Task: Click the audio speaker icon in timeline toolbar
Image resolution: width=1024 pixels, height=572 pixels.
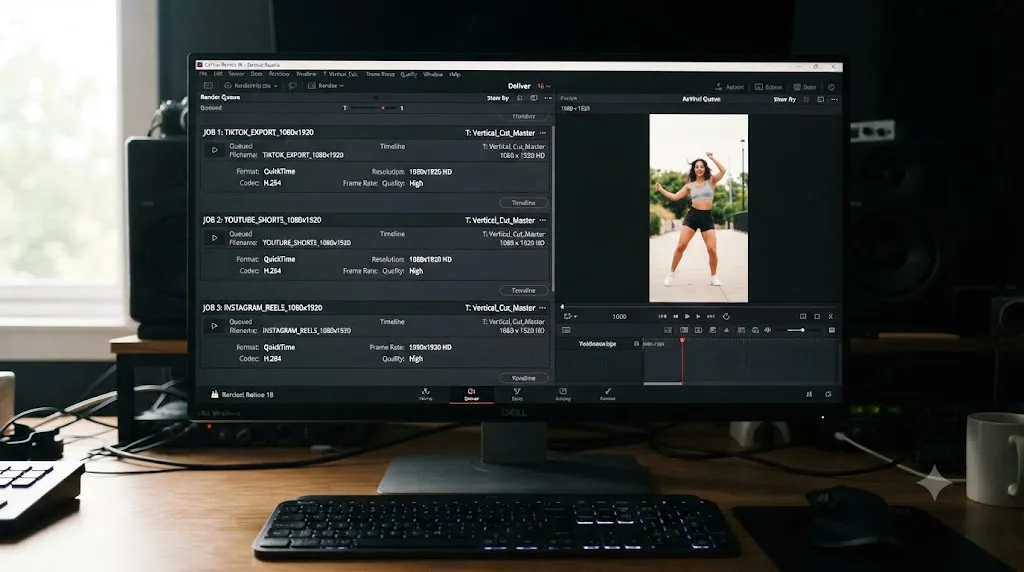Action: (x=768, y=330)
